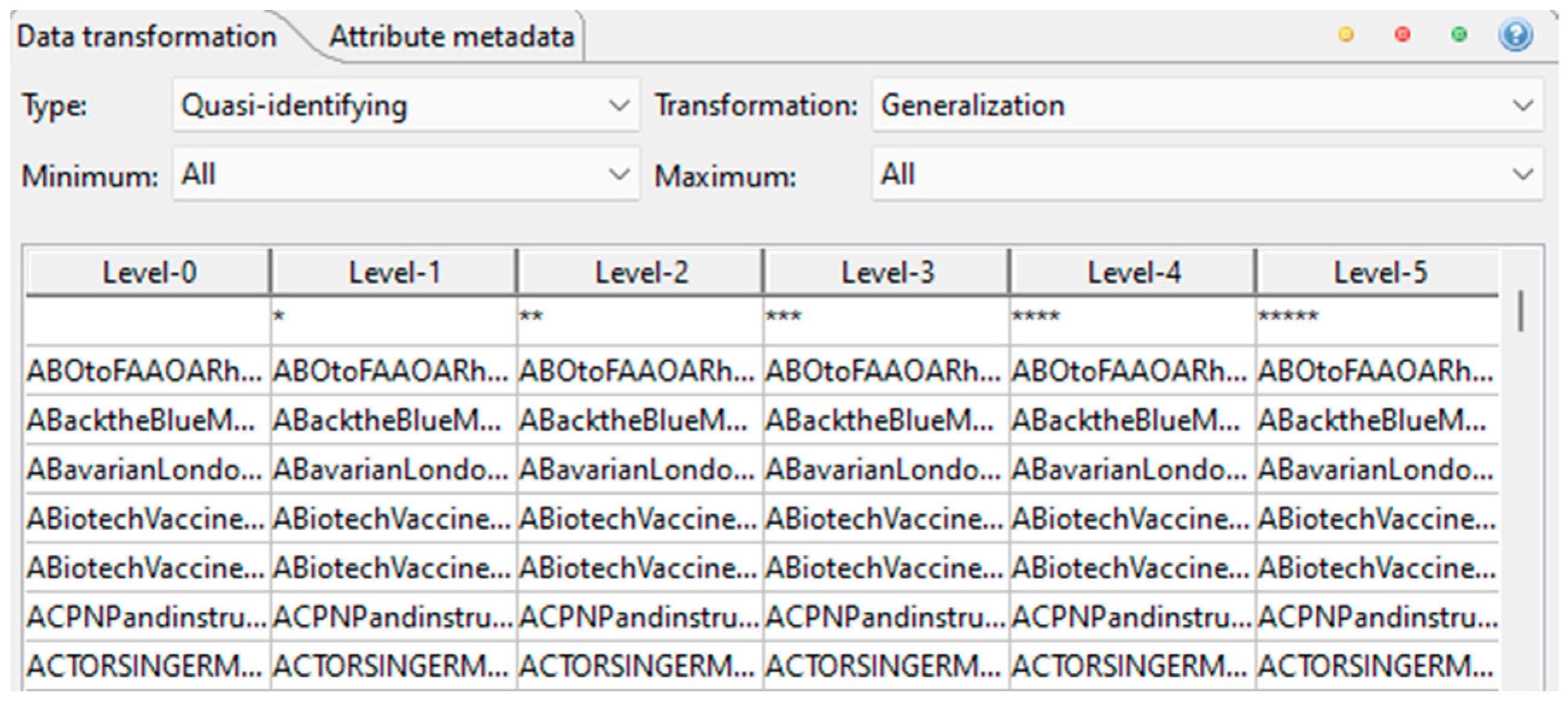Click the yellow circle icon in header
The height and width of the screenshot is (701, 1568).
1346,35
